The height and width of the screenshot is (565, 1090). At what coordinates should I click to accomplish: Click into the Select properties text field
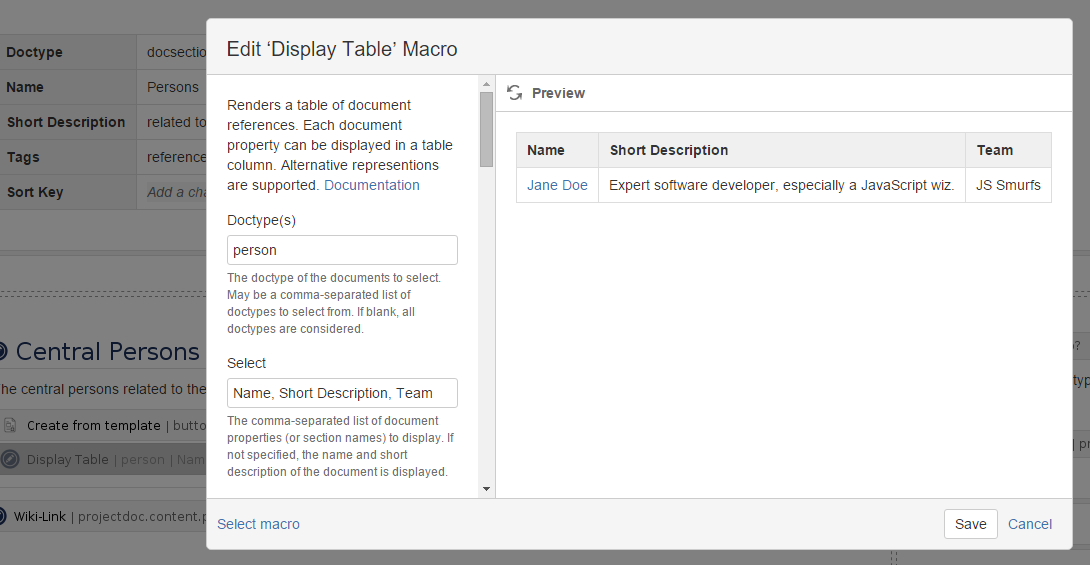click(x=342, y=393)
